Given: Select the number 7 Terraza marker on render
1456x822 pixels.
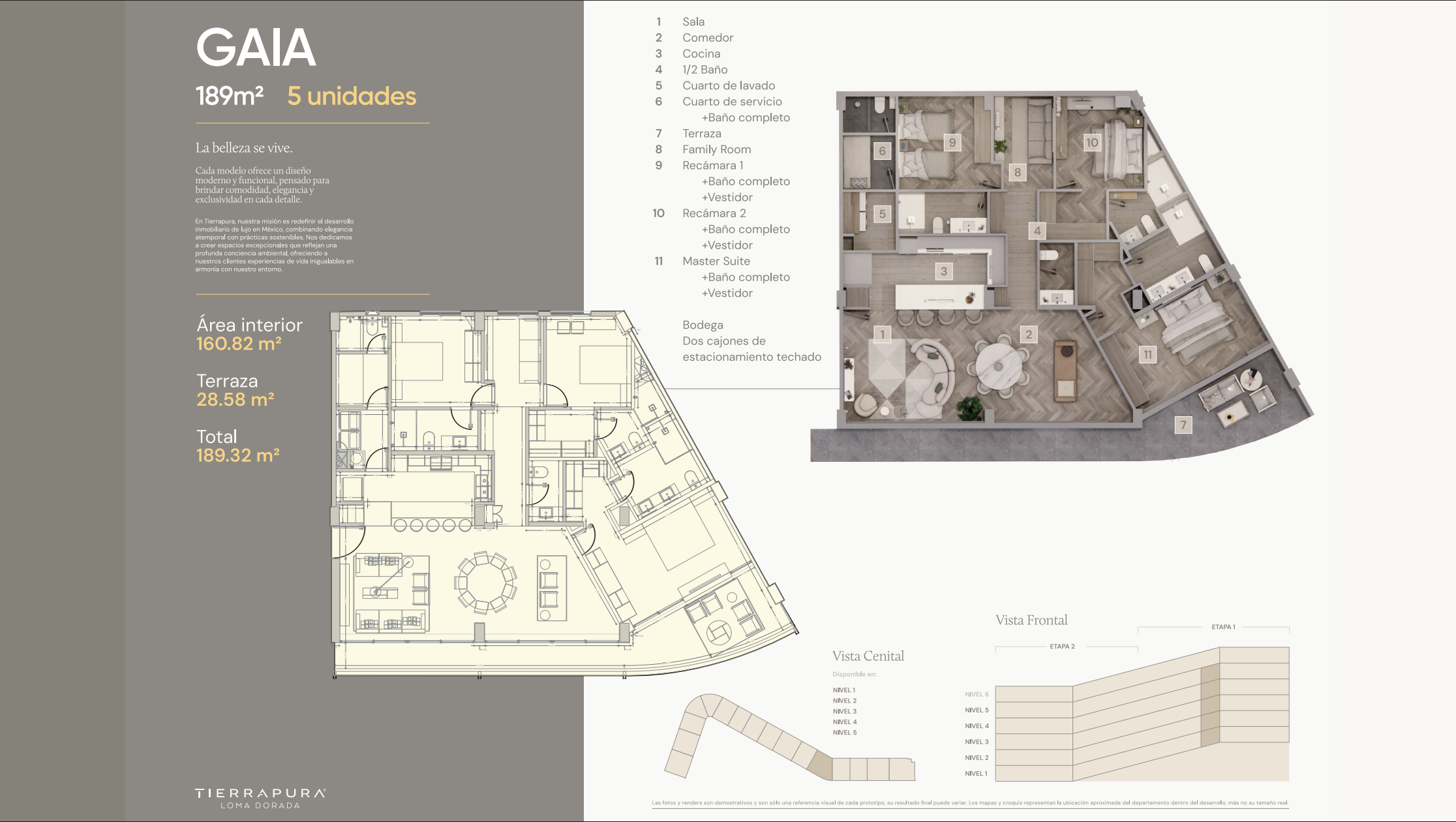Looking at the screenshot, I should coord(1183,425).
